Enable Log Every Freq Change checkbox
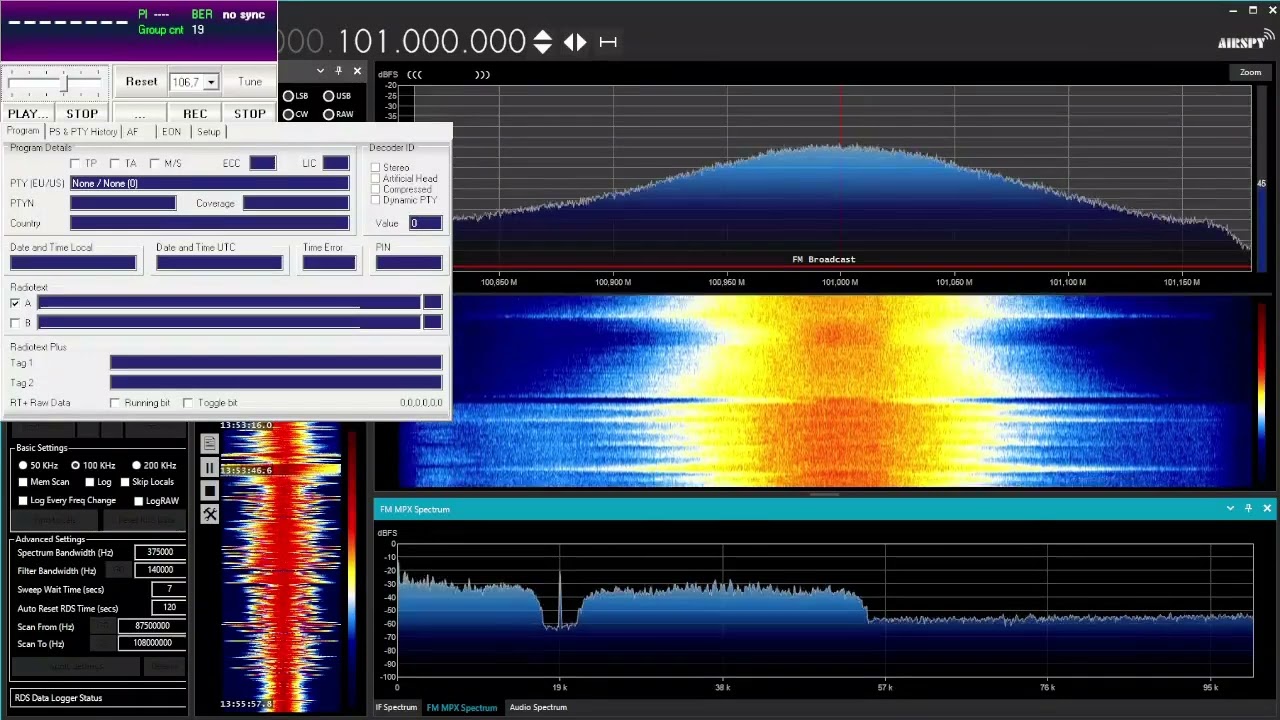The height and width of the screenshot is (720, 1280). pyautogui.click(x=23, y=500)
